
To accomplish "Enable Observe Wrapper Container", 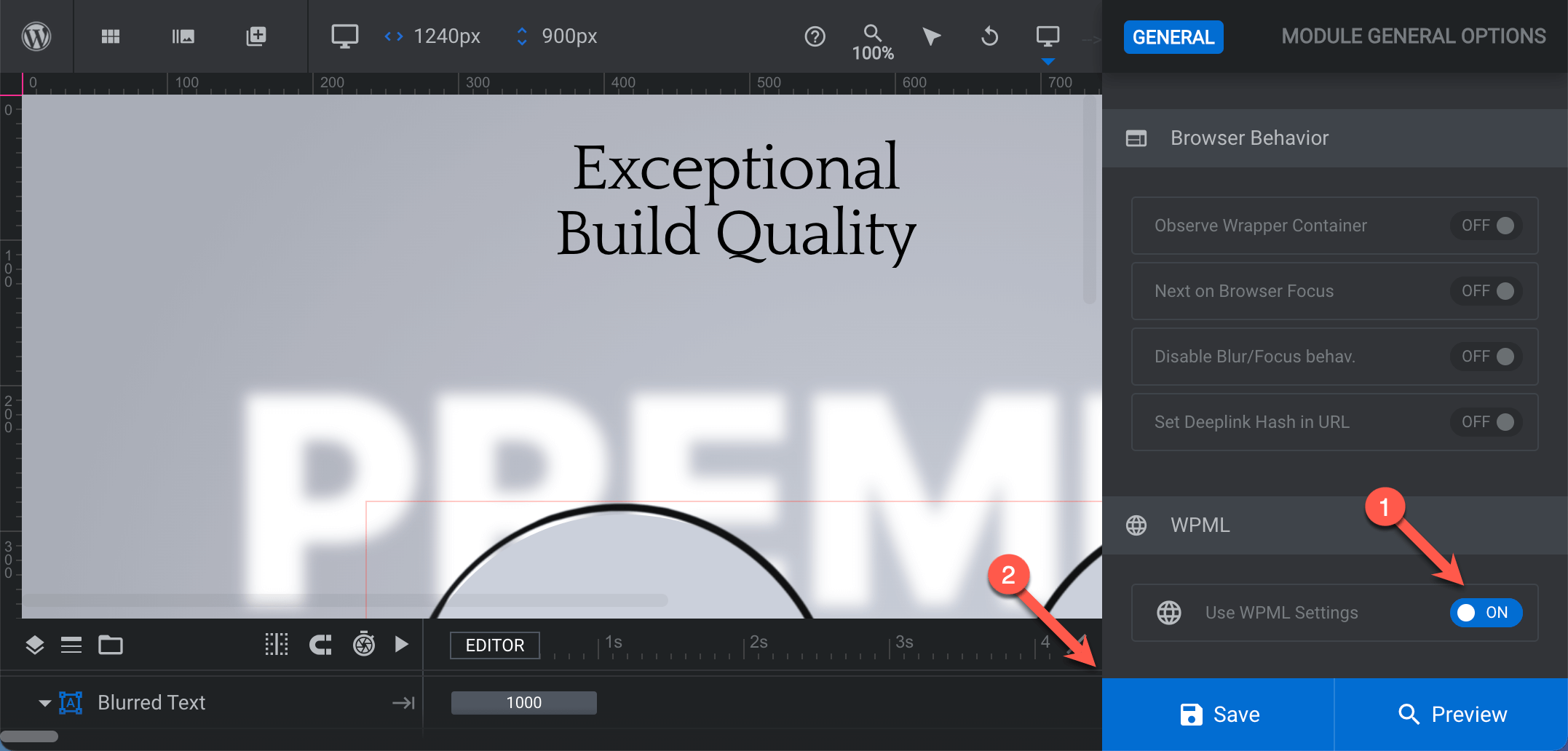I will click(x=1486, y=226).
